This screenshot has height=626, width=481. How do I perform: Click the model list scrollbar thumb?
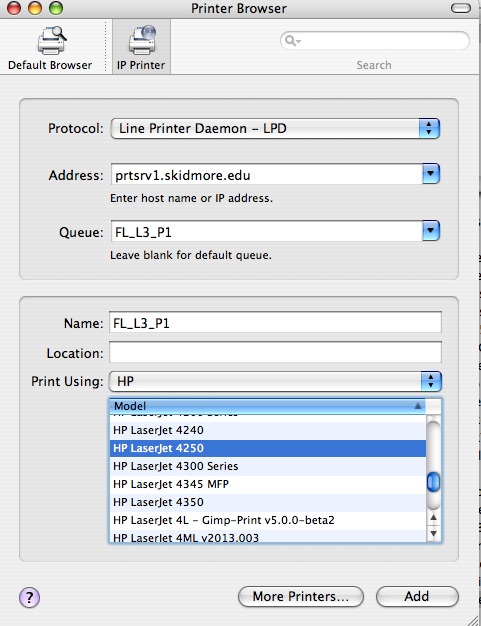tap(433, 482)
